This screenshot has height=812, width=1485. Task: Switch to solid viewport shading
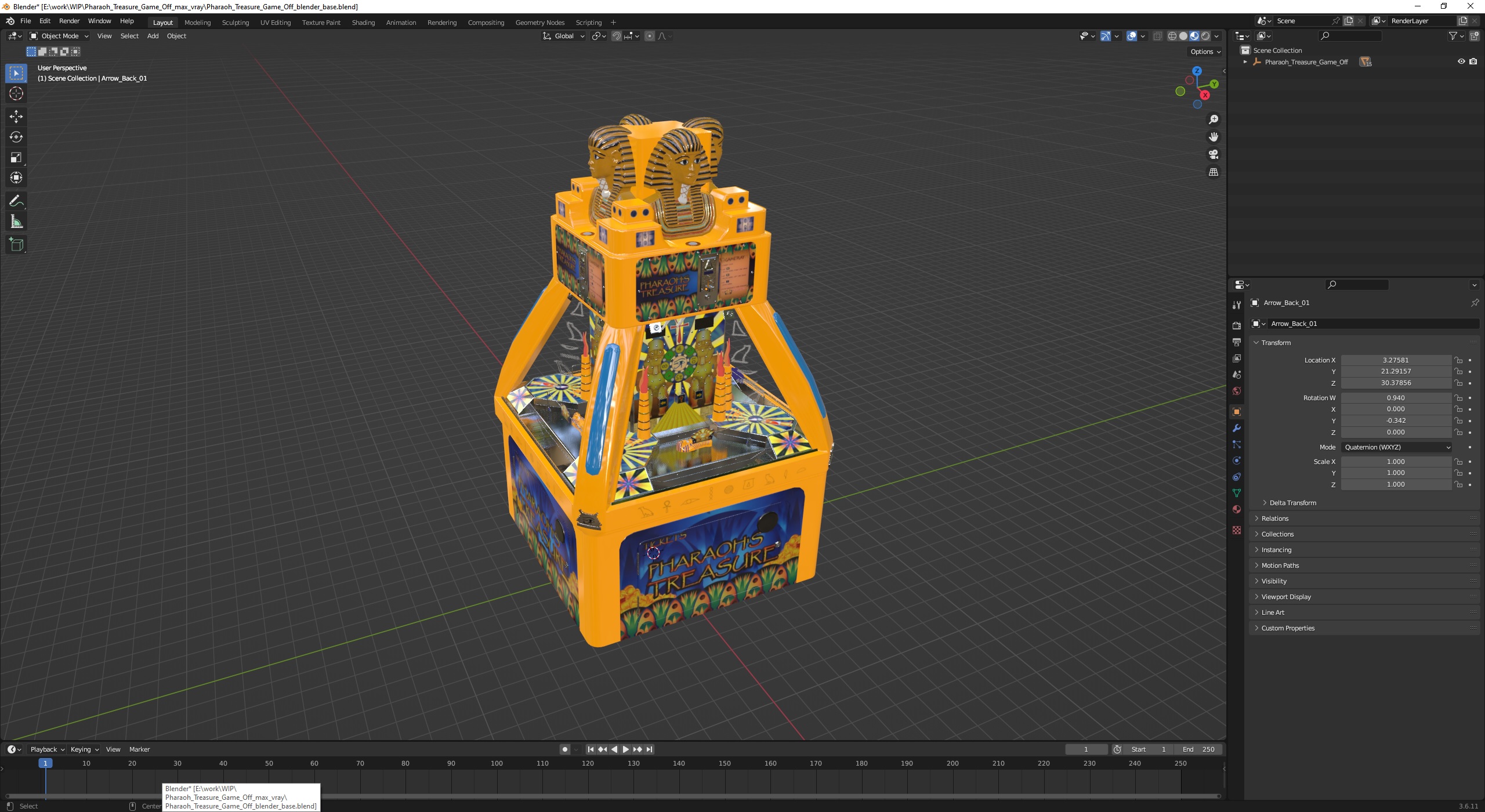[x=1183, y=36]
